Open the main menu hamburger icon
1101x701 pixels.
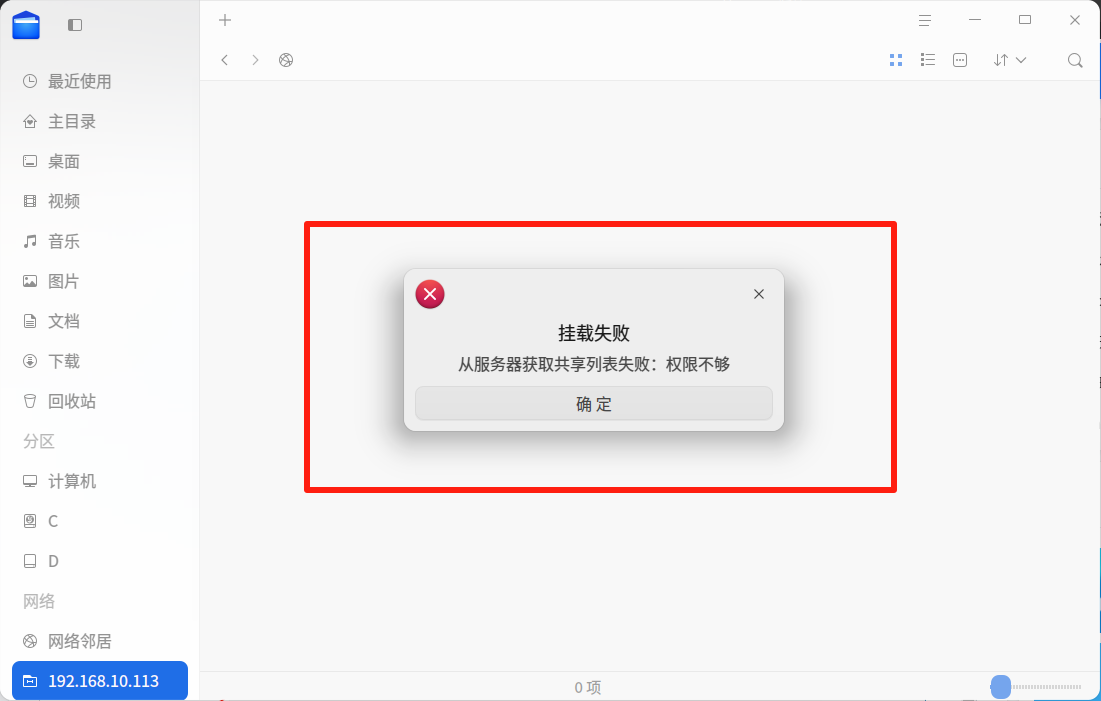tap(925, 20)
